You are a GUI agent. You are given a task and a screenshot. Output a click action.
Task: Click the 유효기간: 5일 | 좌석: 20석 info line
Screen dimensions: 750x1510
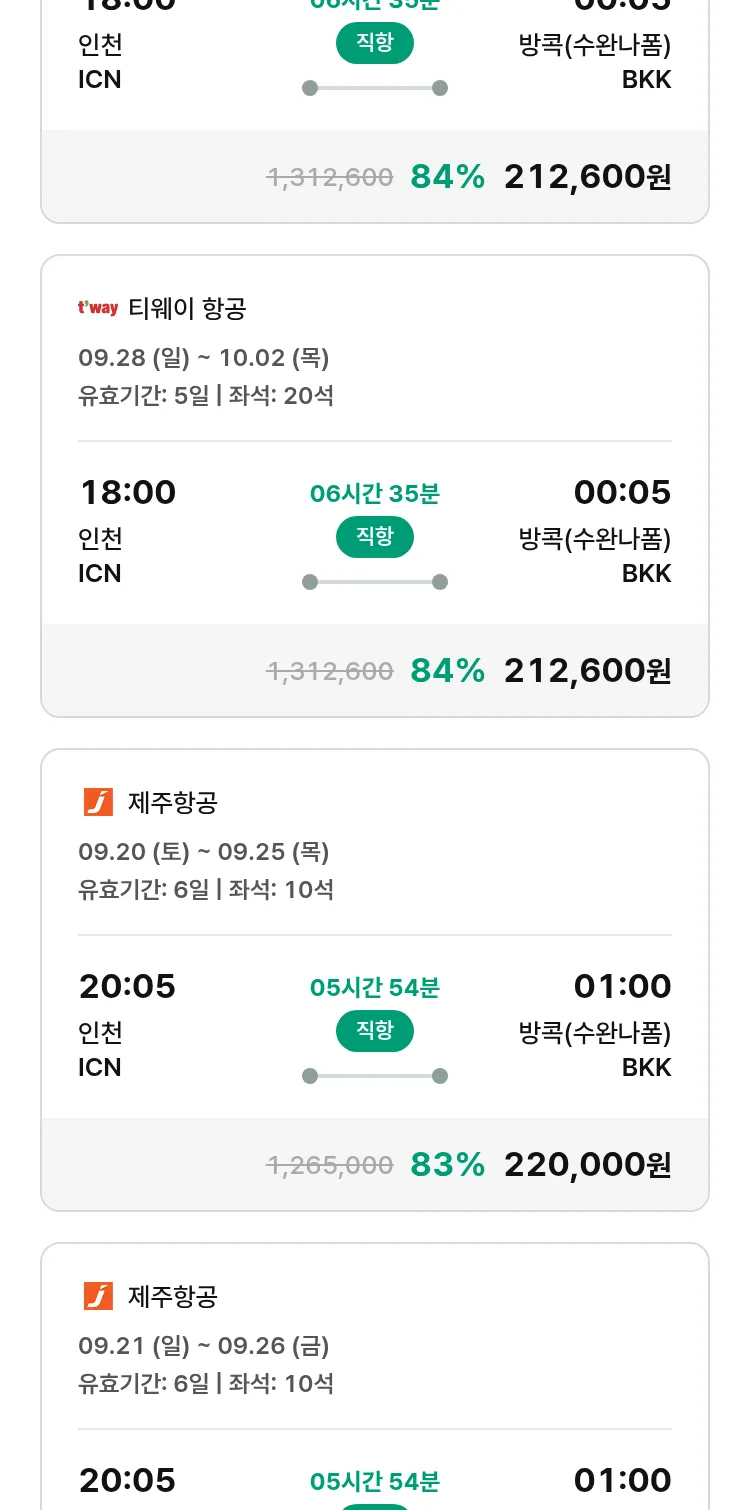(206, 395)
